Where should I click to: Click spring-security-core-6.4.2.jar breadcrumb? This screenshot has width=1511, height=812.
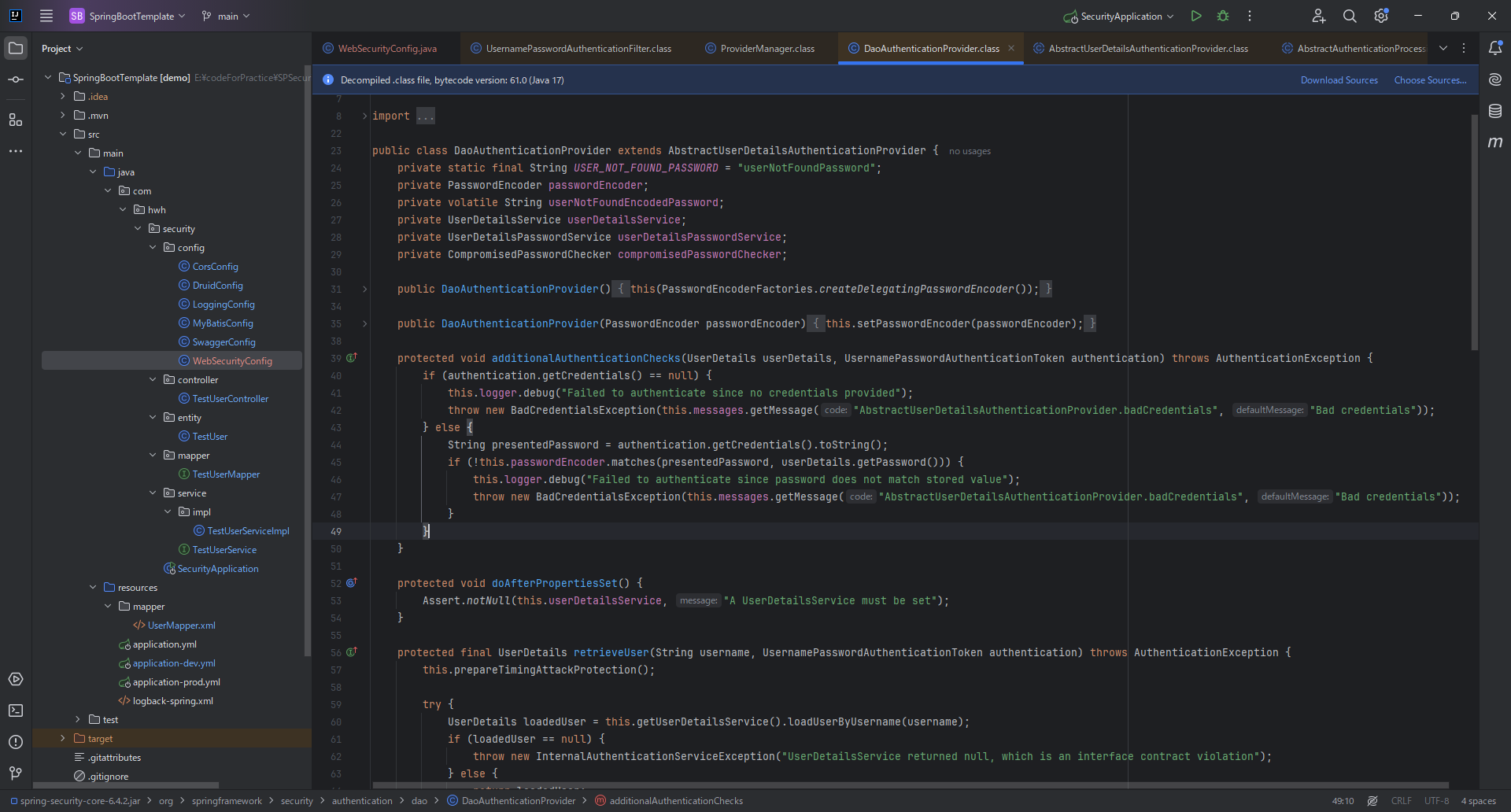pyautogui.click(x=75, y=801)
